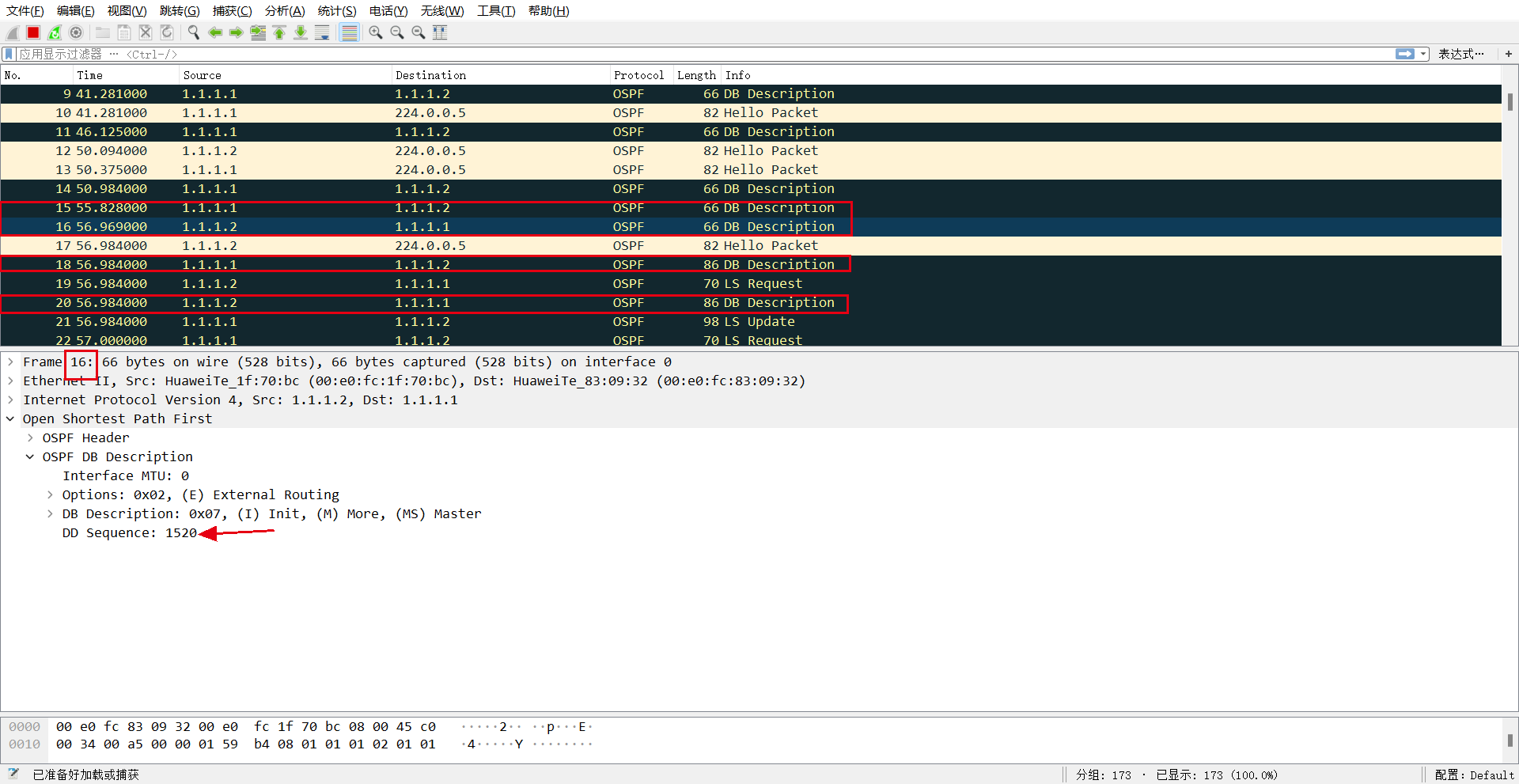1519x784 pixels.
Task: Collapse the Open Shortest Path First section
Action: click(x=9, y=419)
